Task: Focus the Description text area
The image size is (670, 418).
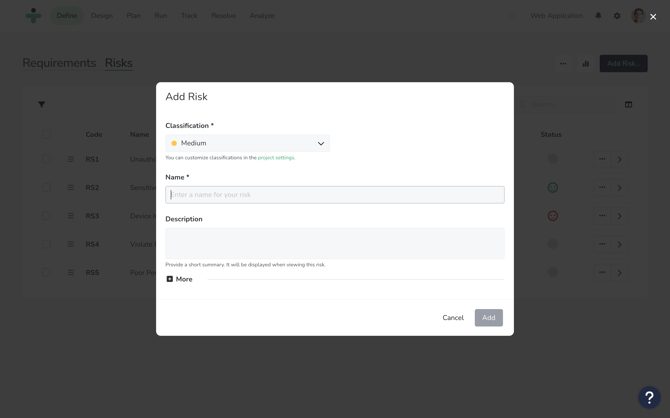Action: 334,243
